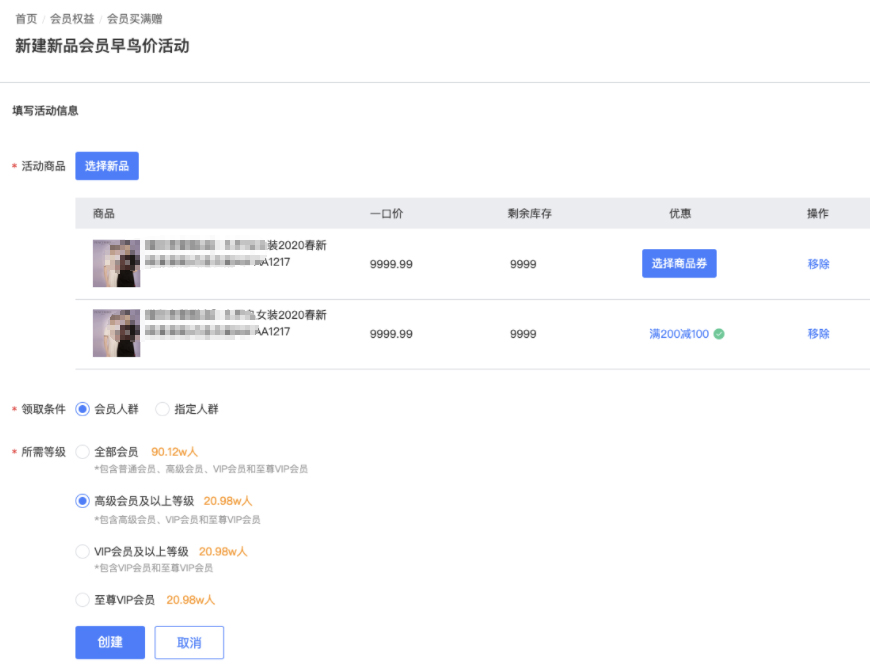Click the 取消 button to cancel
Screen dimensions: 870x668
188,642
